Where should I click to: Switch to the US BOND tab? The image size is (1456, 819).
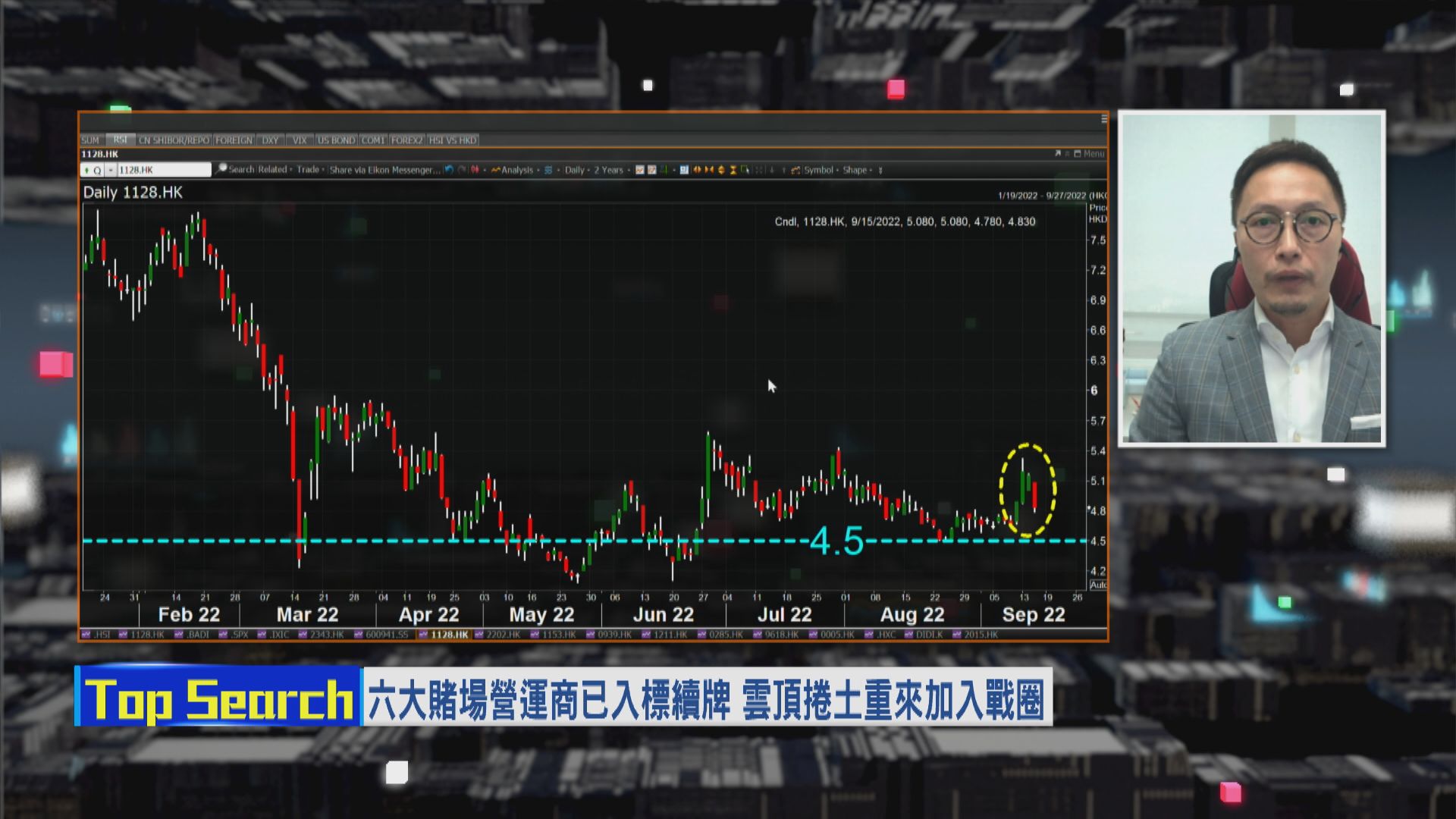click(x=336, y=140)
